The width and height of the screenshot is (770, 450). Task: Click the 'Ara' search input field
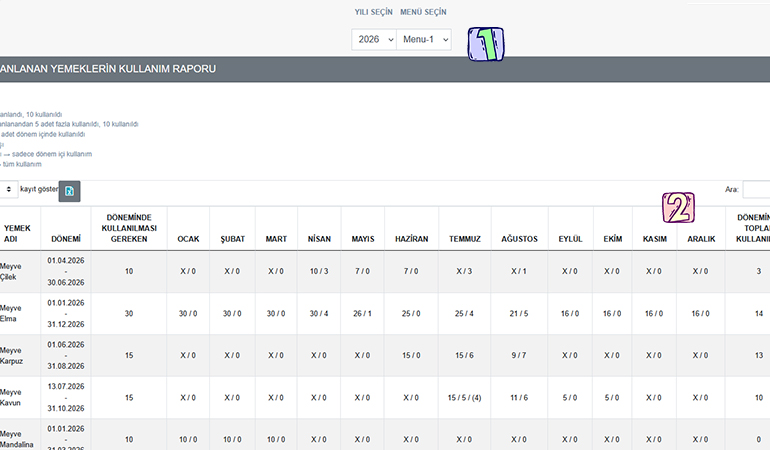pos(757,189)
